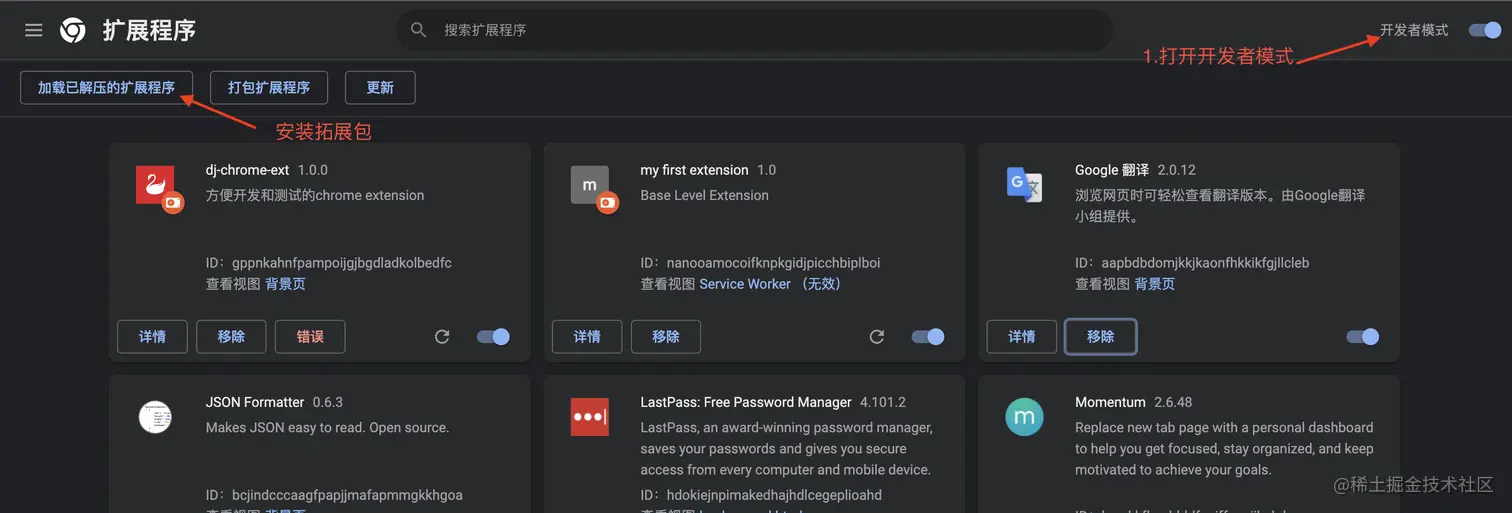Viewport: 1512px width, 513px height.
Task: Open 背景页 link of Google 翻译
Action: coord(1154,284)
